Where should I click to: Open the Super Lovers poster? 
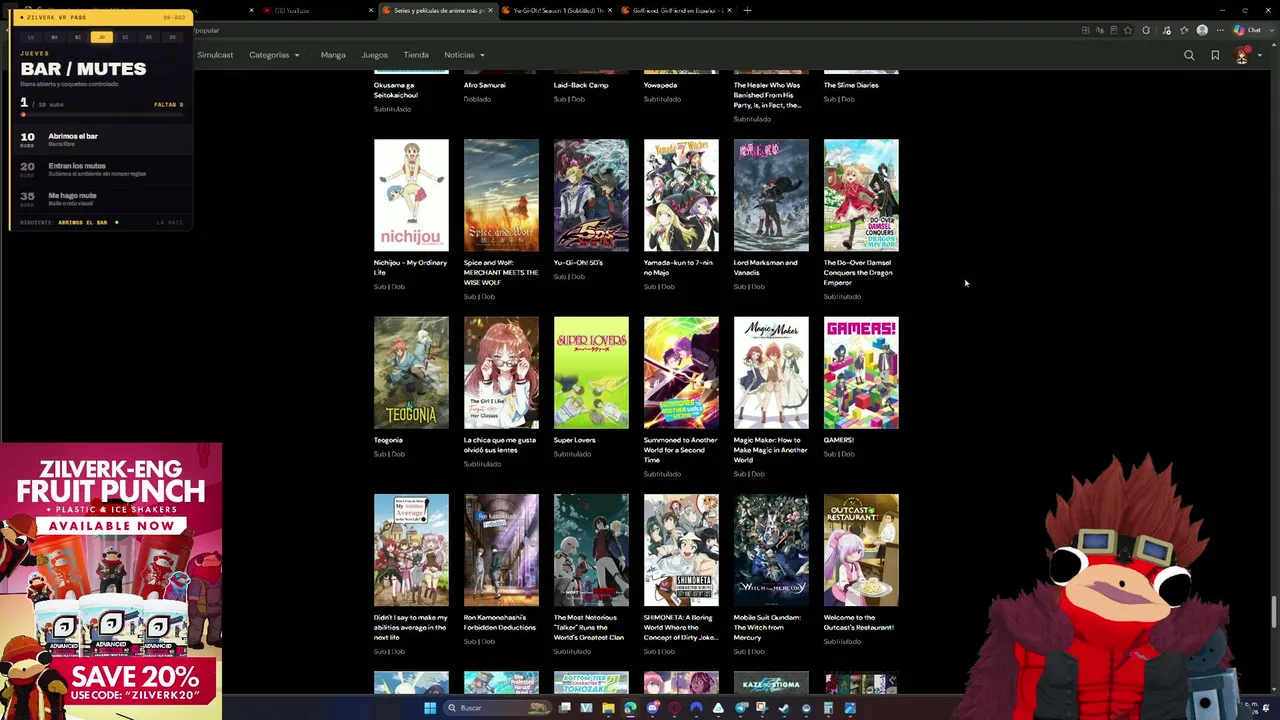point(591,373)
